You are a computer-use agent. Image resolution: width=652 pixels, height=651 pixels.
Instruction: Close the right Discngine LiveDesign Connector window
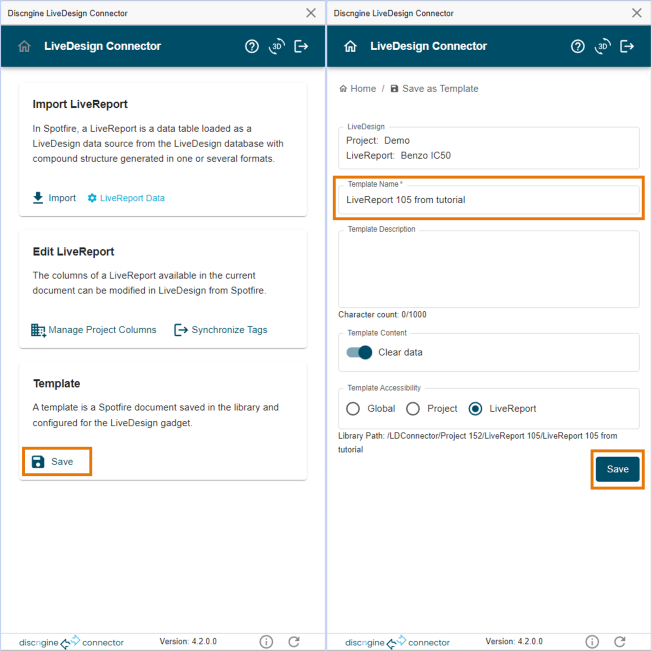click(x=637, y=13)
